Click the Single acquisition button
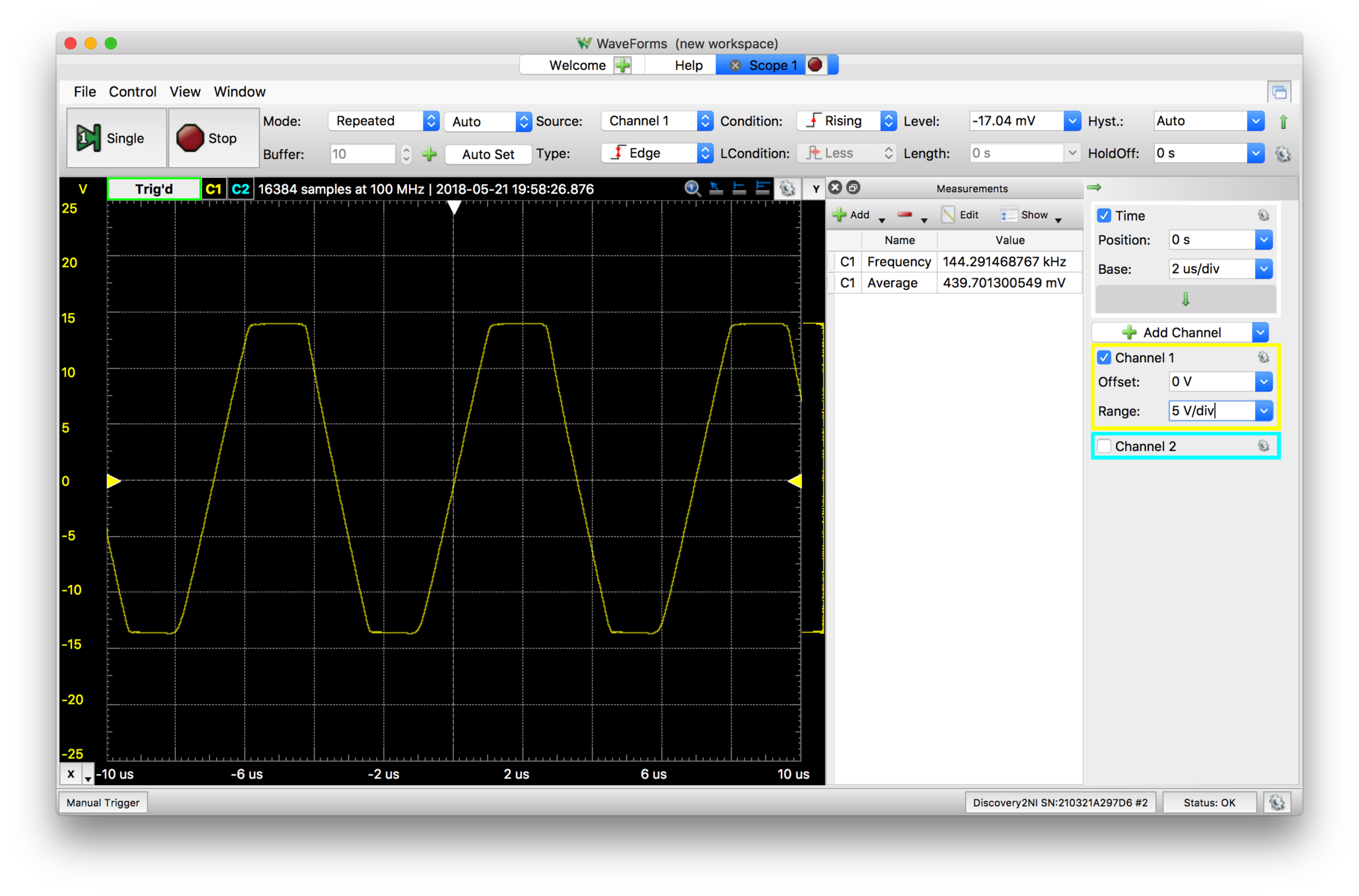The height and width of the screenshot is (896, 1359). (x=117, y=138)
